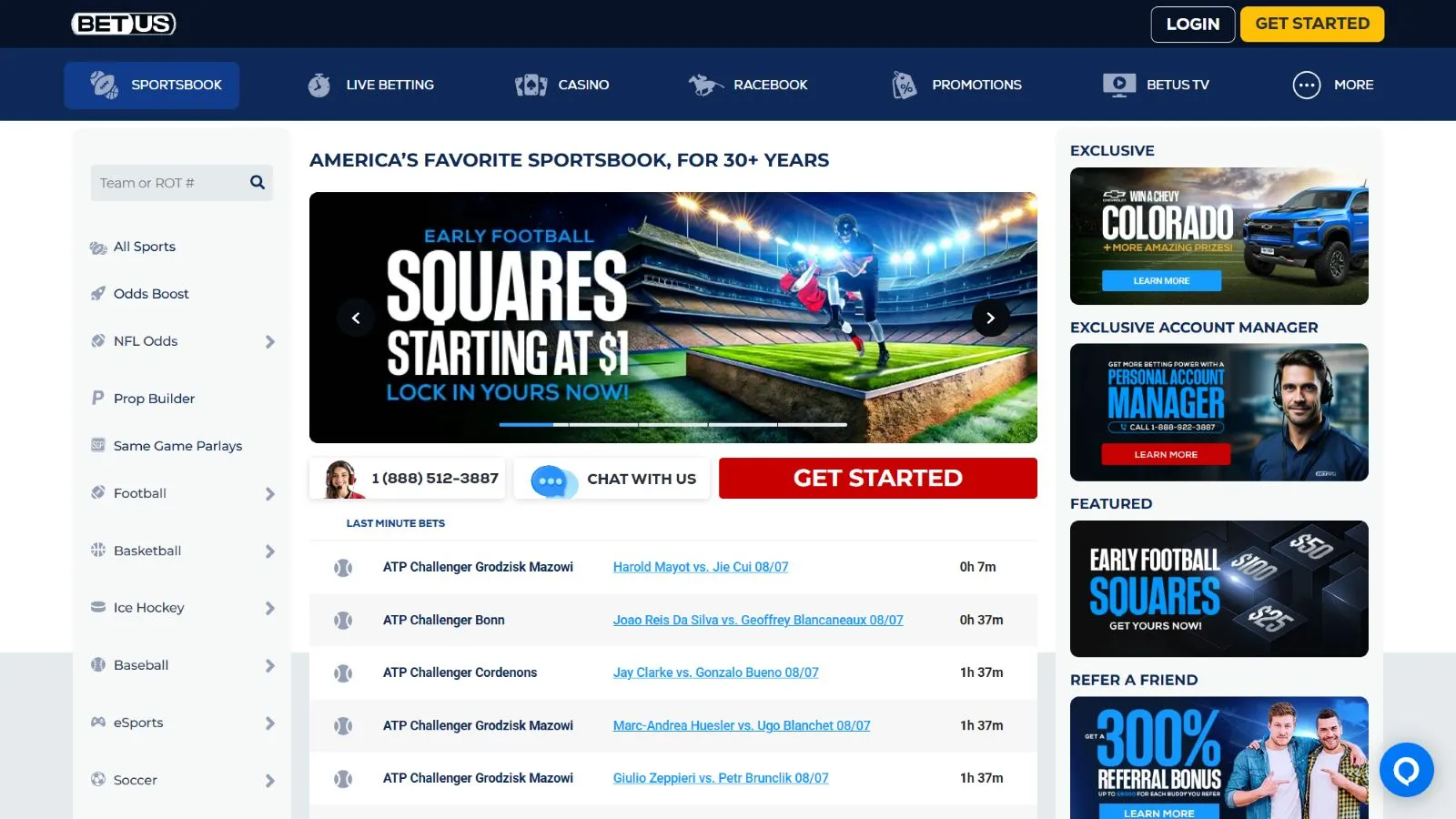This screenshot has height=819, width=1456.
Task: Jump to second slide indicator on banner
Action: (x=603, y=425)
